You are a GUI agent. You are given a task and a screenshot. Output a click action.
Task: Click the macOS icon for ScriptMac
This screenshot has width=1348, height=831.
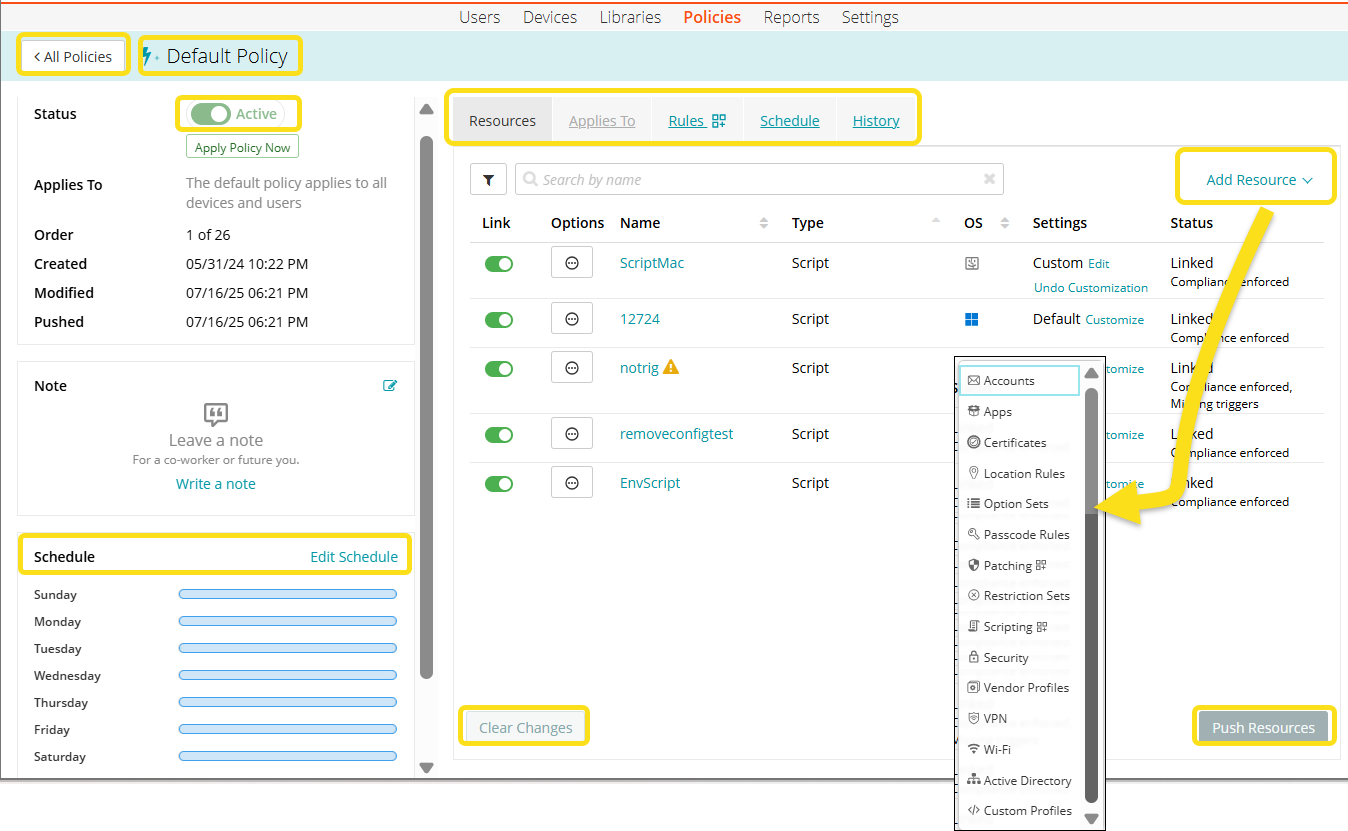pos(971,264)
